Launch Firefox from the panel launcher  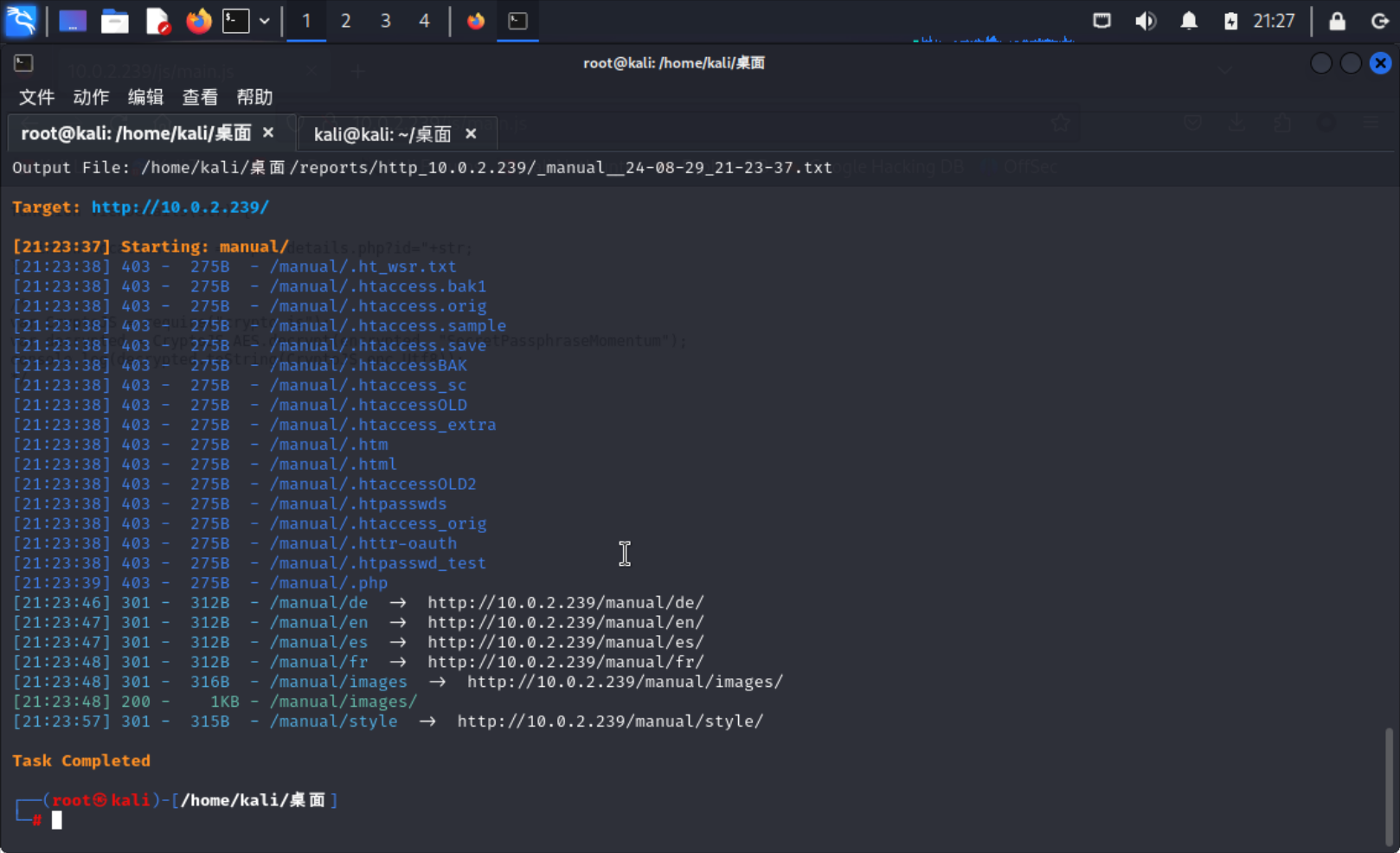[x=198, y=21]
